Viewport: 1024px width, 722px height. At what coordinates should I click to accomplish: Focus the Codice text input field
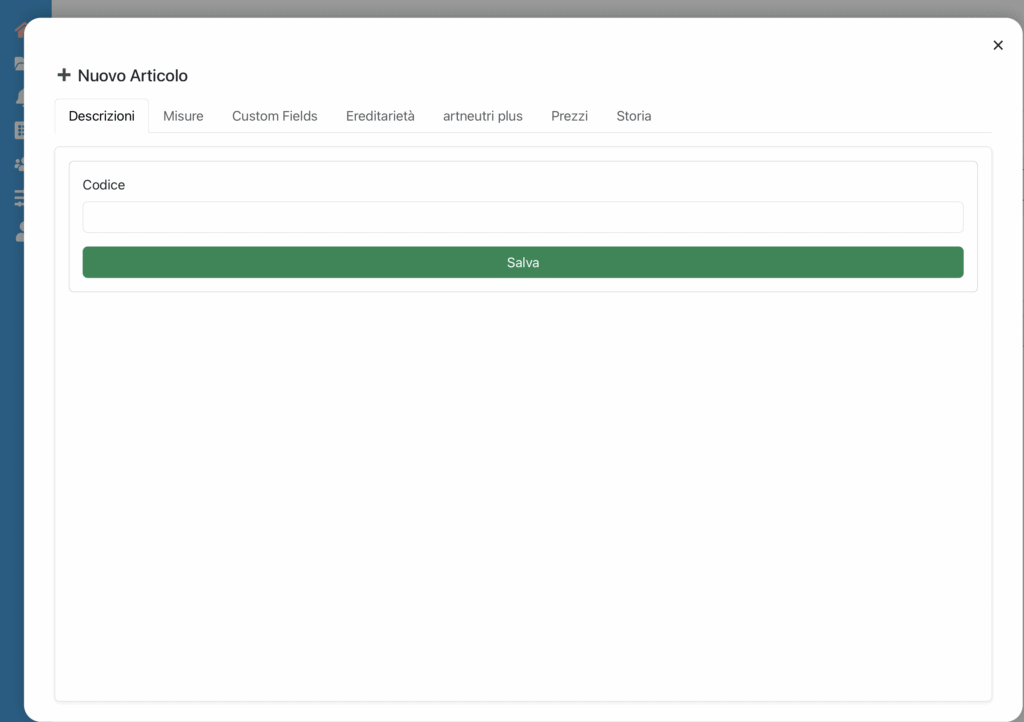click(x=522, y=217)
